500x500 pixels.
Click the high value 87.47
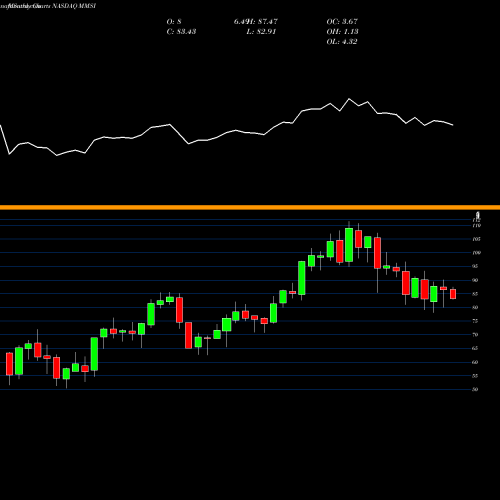click(268, 22)
